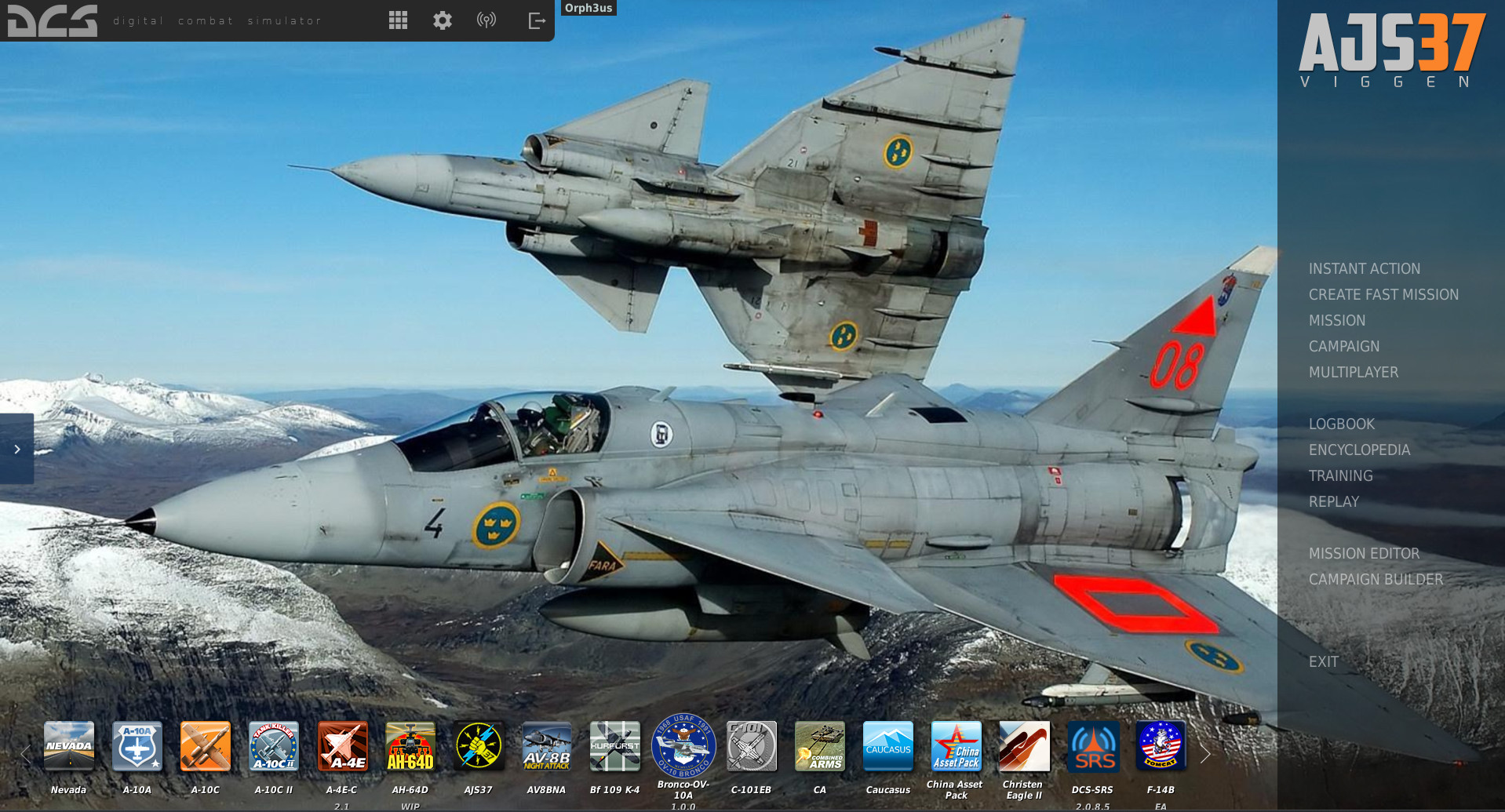The image size is (1505, 812).
Task: Open the module manager grid icon
Action: pyautogui.click(x=398, y=20)
